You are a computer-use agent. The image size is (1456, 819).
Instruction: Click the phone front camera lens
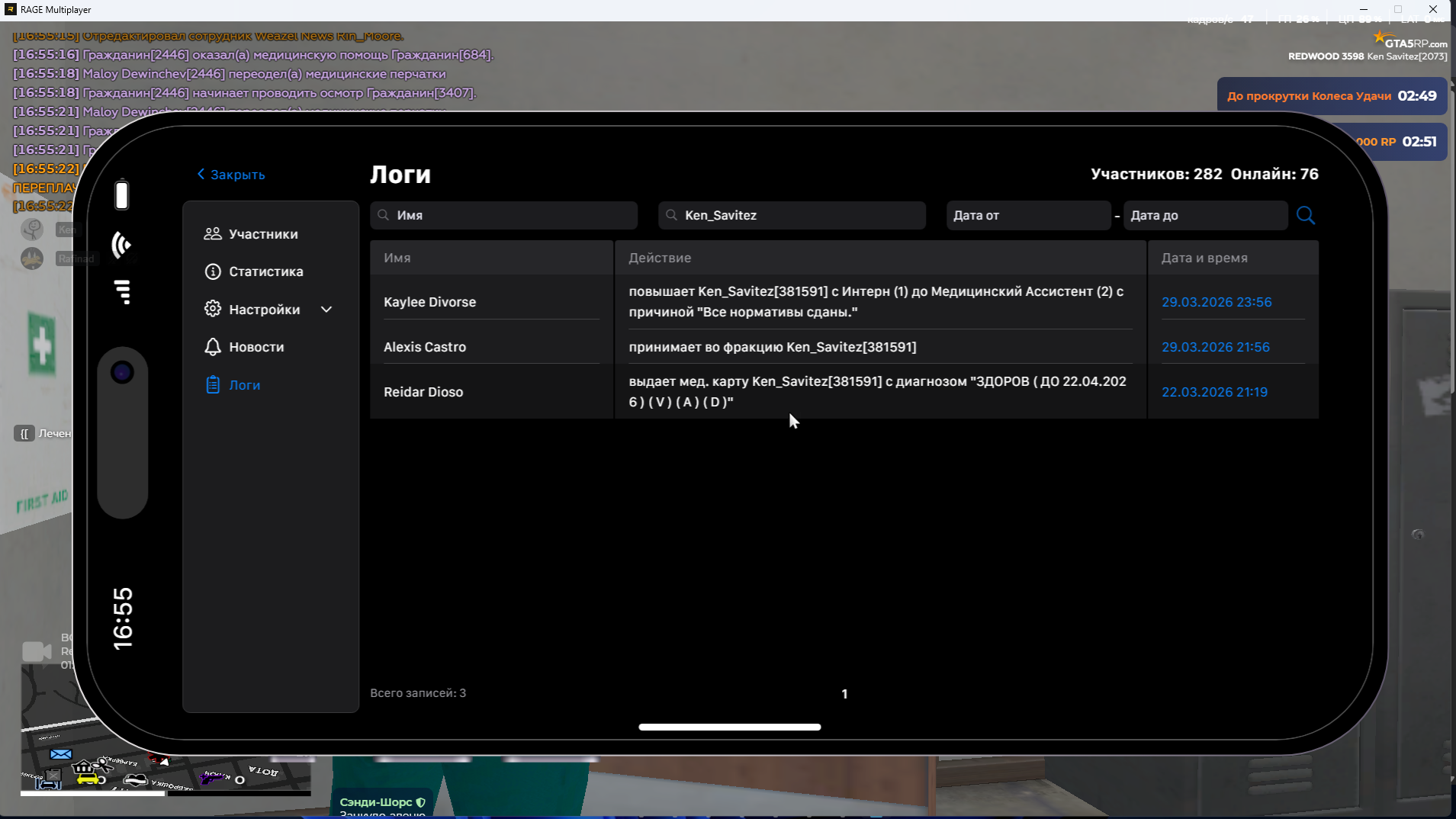point(122,372)
